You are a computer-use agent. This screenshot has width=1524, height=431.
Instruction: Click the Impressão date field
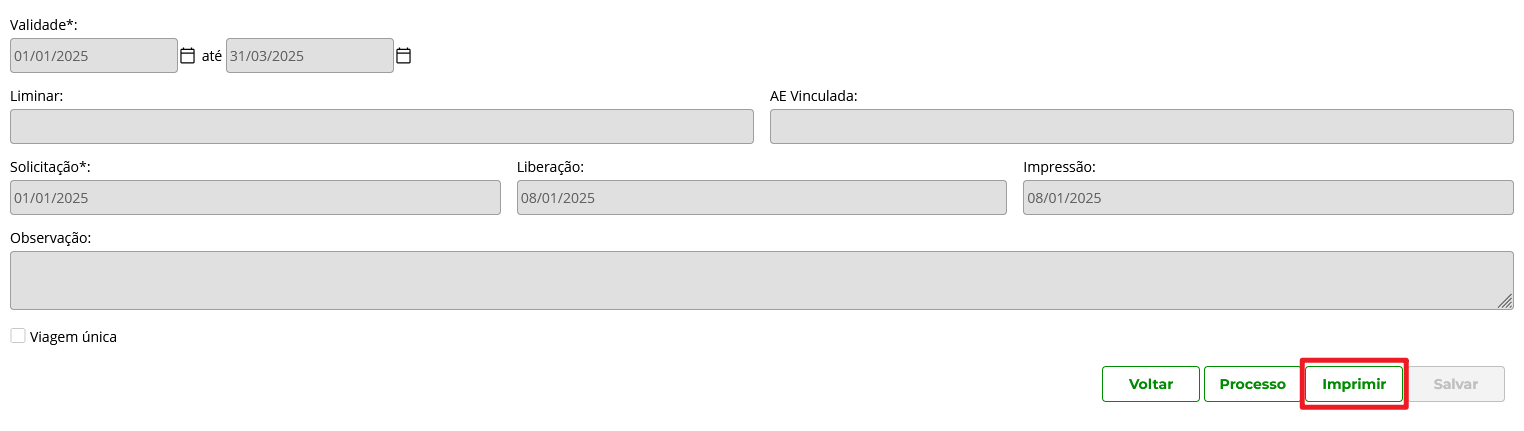(1268, 198)
